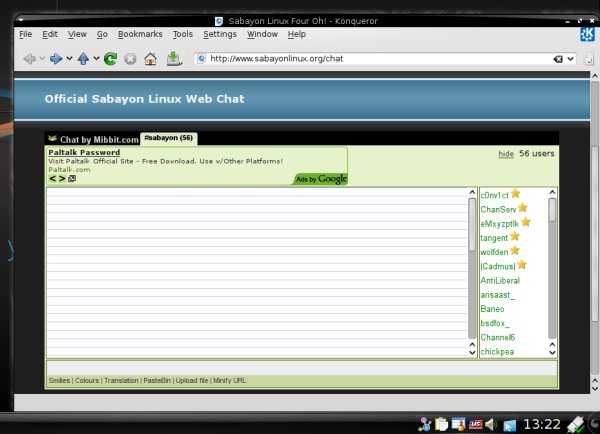This screenshot has width=600, height=434.
Task: Click the chat log scrollbar down arrow
Action: [x=472, y=352]
